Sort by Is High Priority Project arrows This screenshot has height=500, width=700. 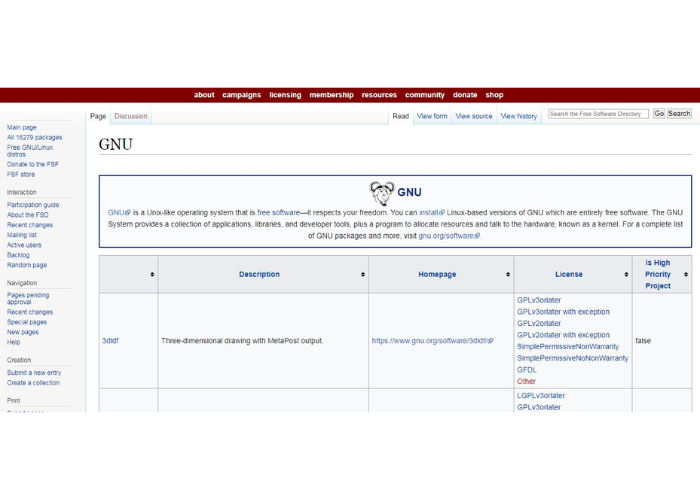[x=686, y=275]
